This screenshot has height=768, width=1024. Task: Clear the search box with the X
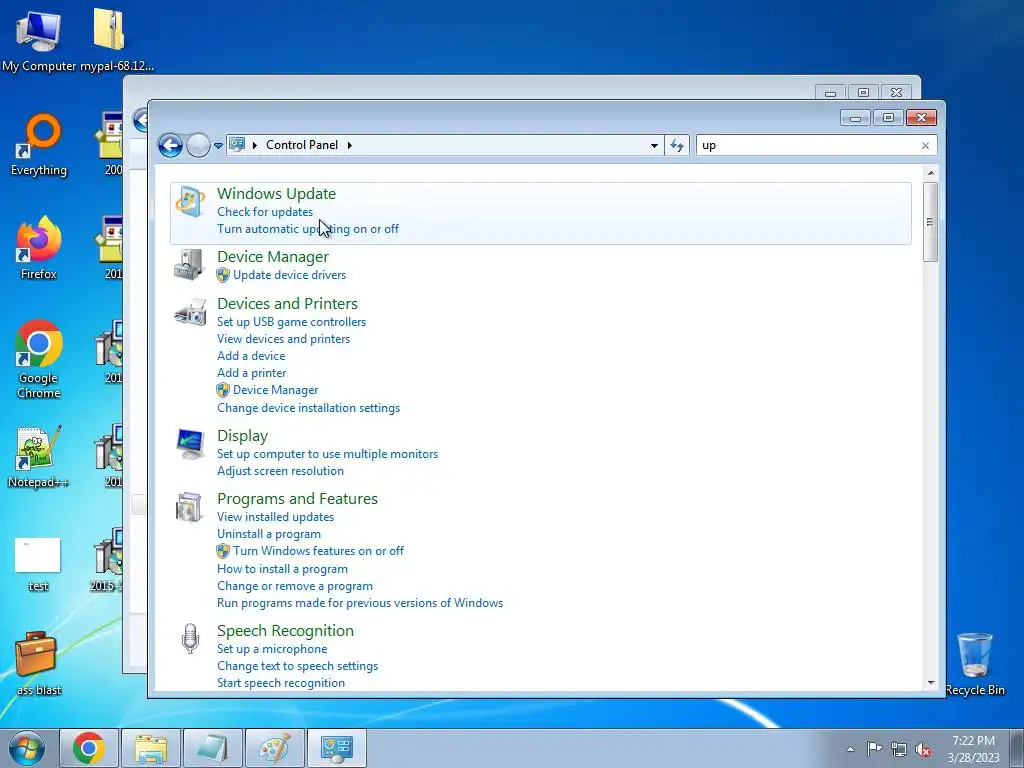click(925, 146)
